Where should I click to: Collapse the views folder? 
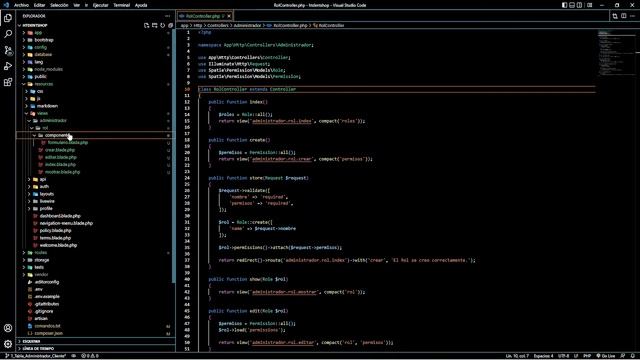click(x=42, y=113)
